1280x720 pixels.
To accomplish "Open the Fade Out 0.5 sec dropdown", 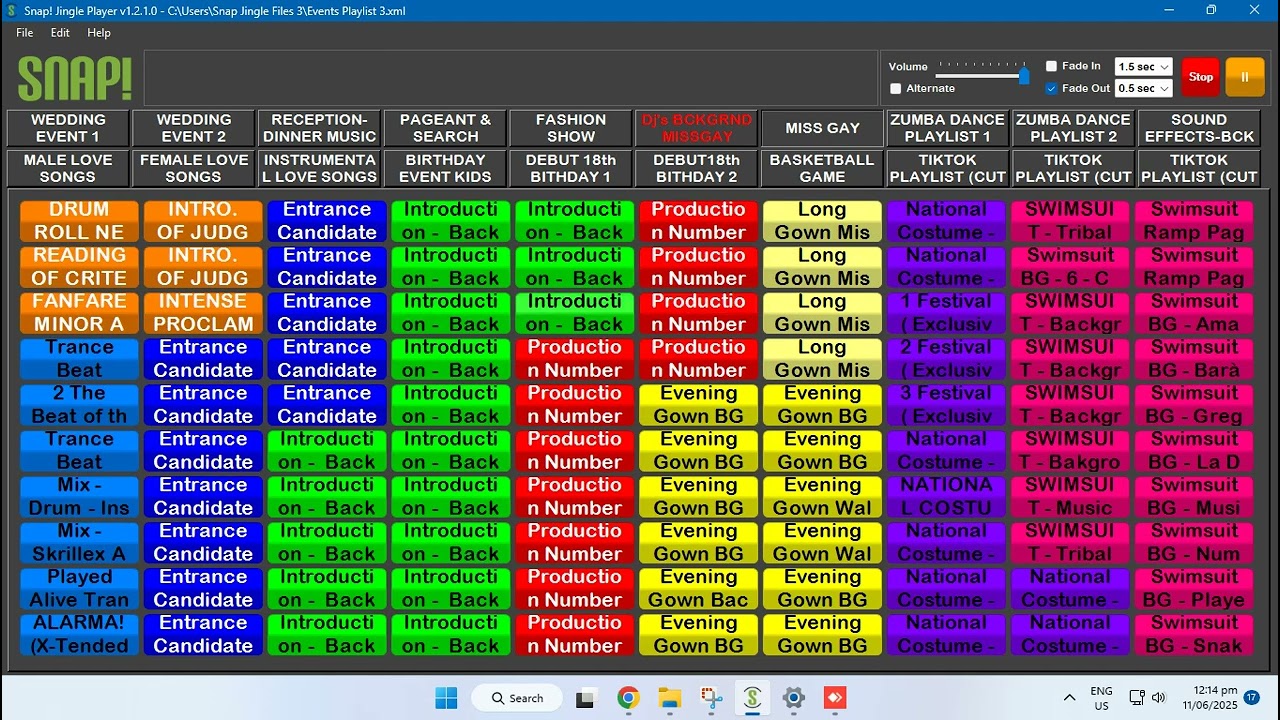I will coord(1143,88).
